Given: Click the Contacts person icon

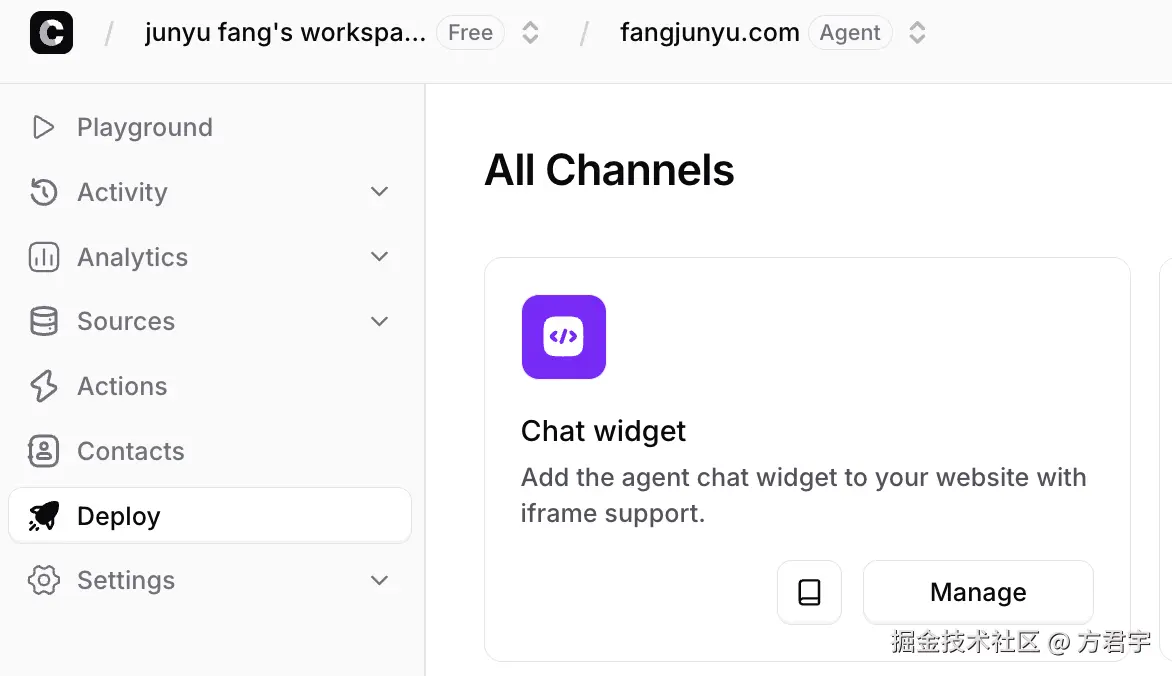Looking at the screenshot, I should pyautogui.click(x=43, y=451).
